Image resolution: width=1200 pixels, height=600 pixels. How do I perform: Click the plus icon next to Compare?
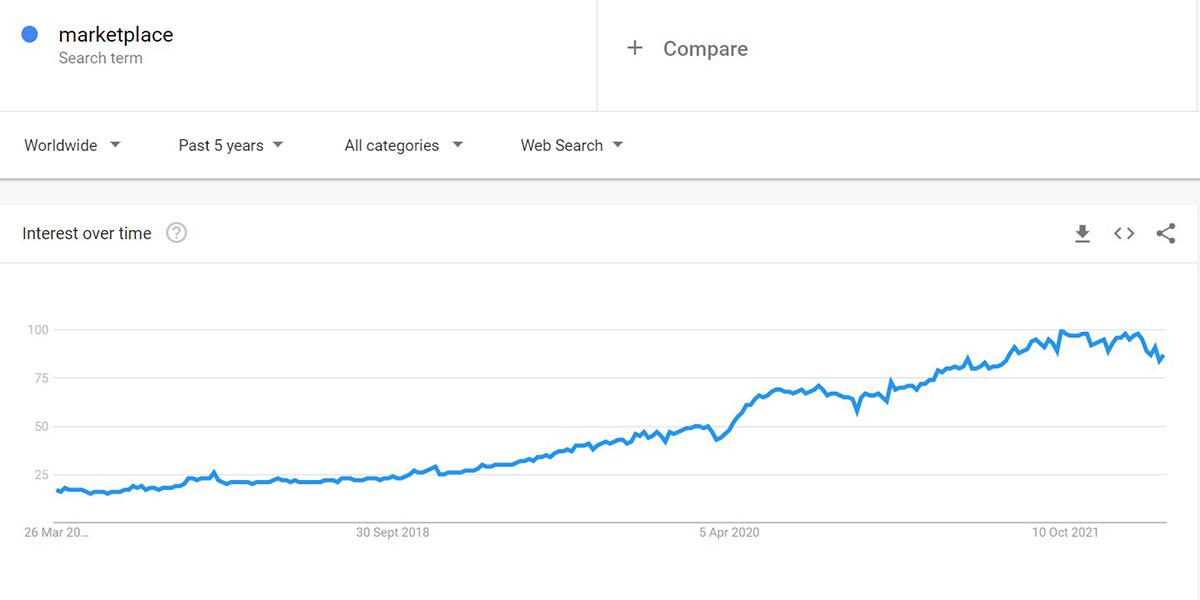(634, 48)
